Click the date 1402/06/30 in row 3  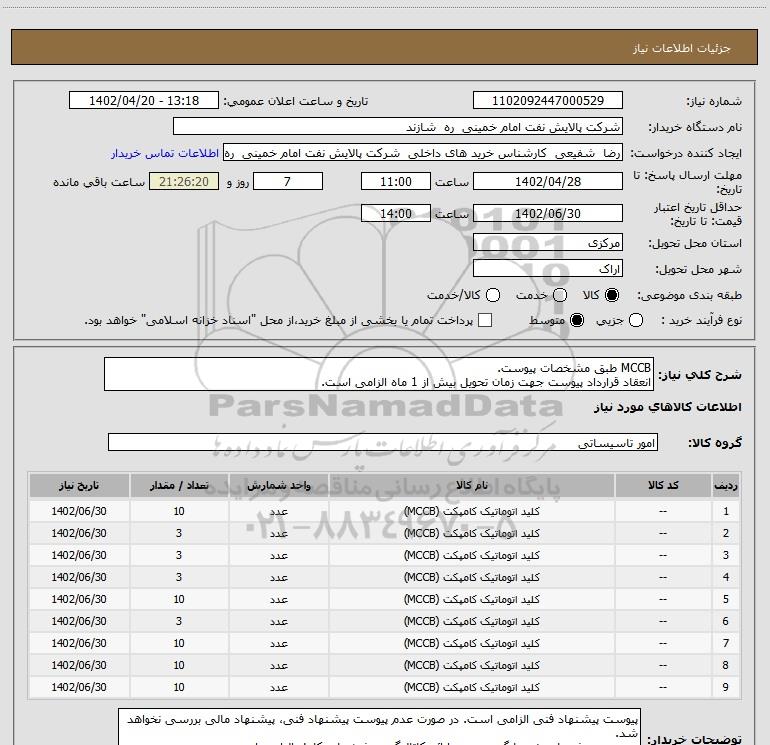click(x=79, y=555)
